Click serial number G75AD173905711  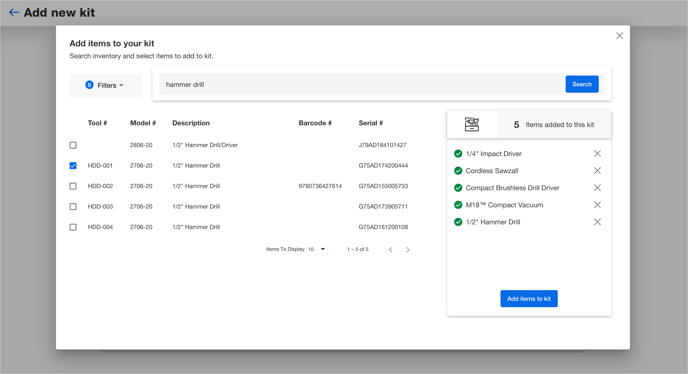[383, 206]
